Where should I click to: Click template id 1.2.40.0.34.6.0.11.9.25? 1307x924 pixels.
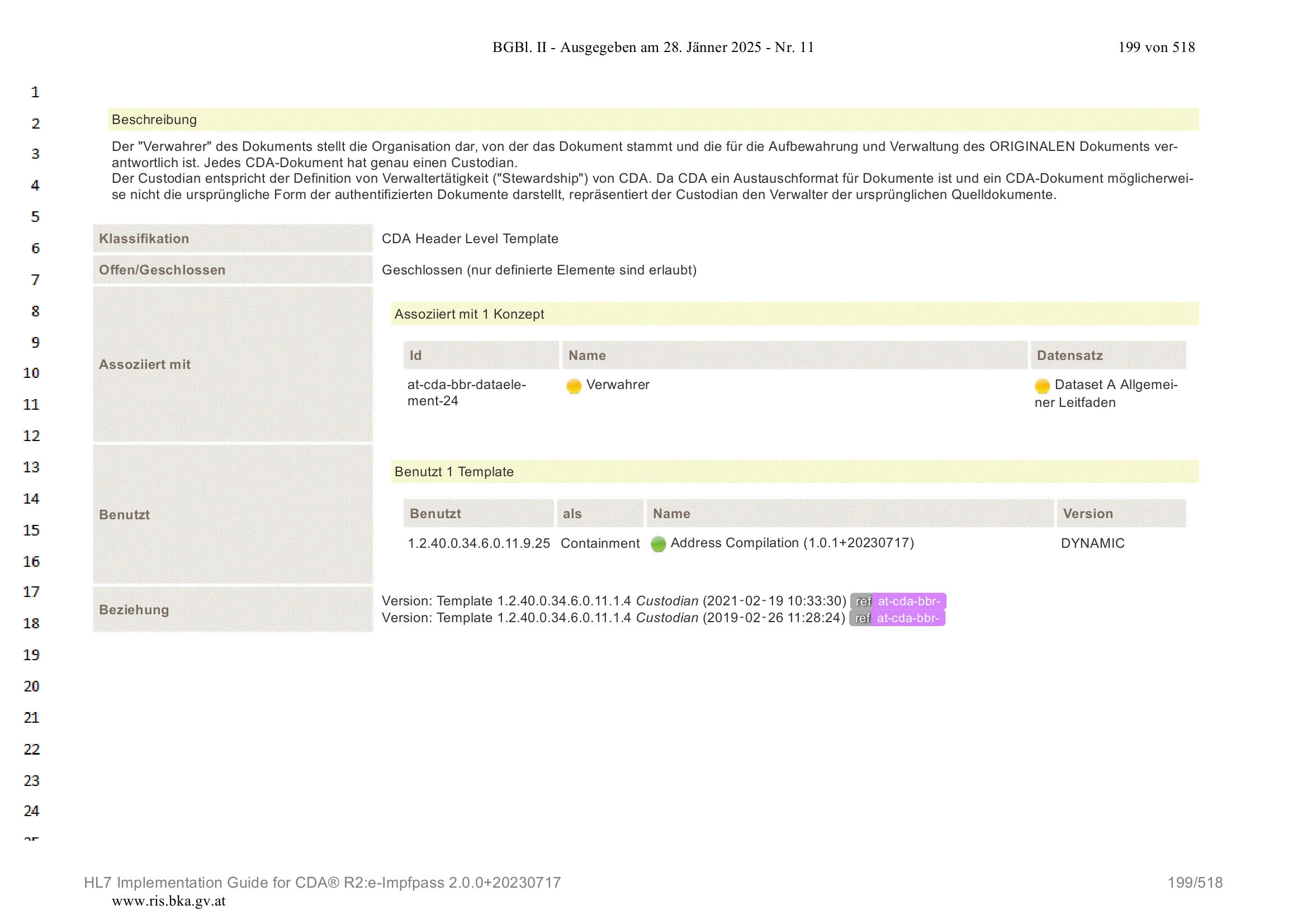479,543
